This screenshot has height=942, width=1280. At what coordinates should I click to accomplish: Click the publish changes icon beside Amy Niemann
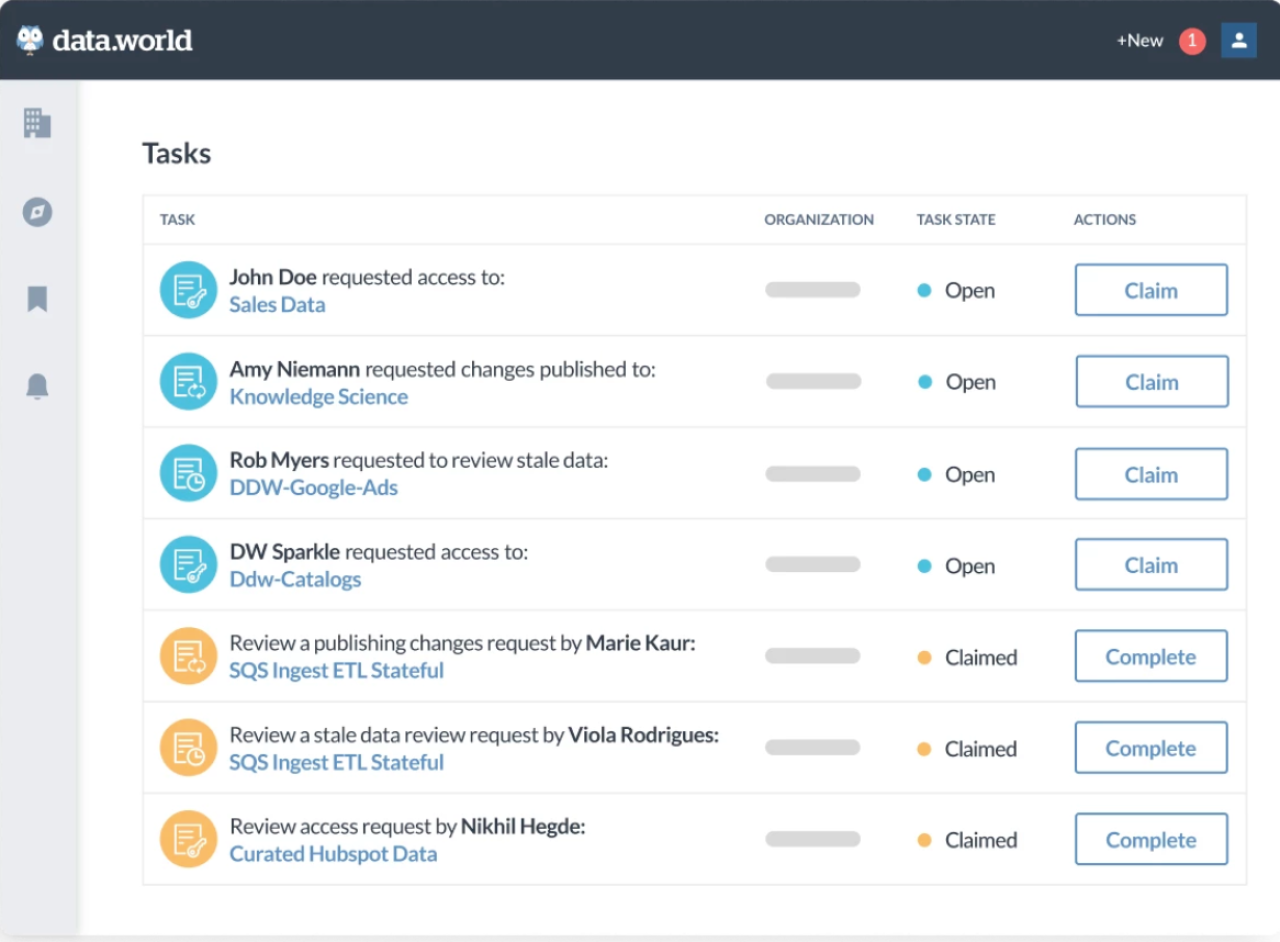[188, 382]
